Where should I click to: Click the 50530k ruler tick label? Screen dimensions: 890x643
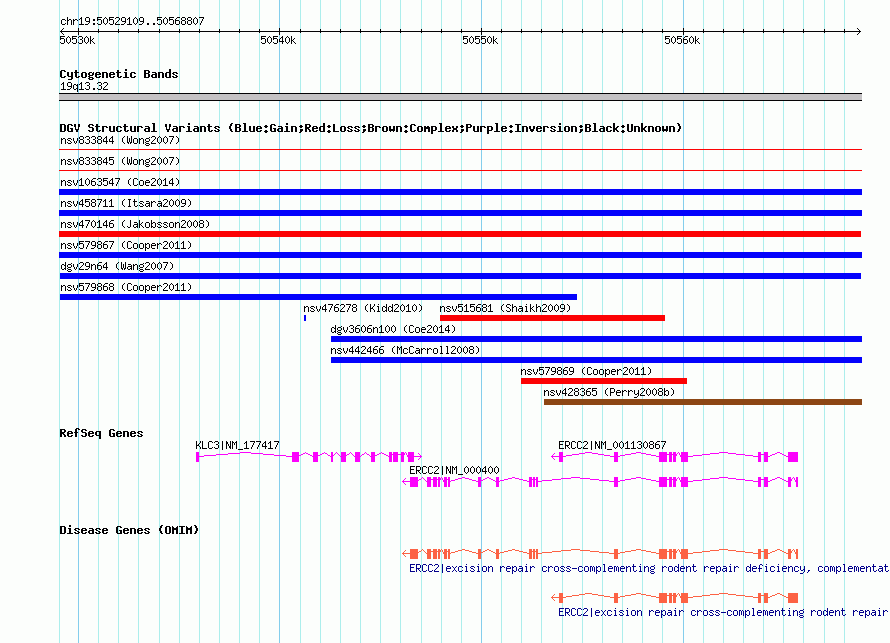point(77,40)
